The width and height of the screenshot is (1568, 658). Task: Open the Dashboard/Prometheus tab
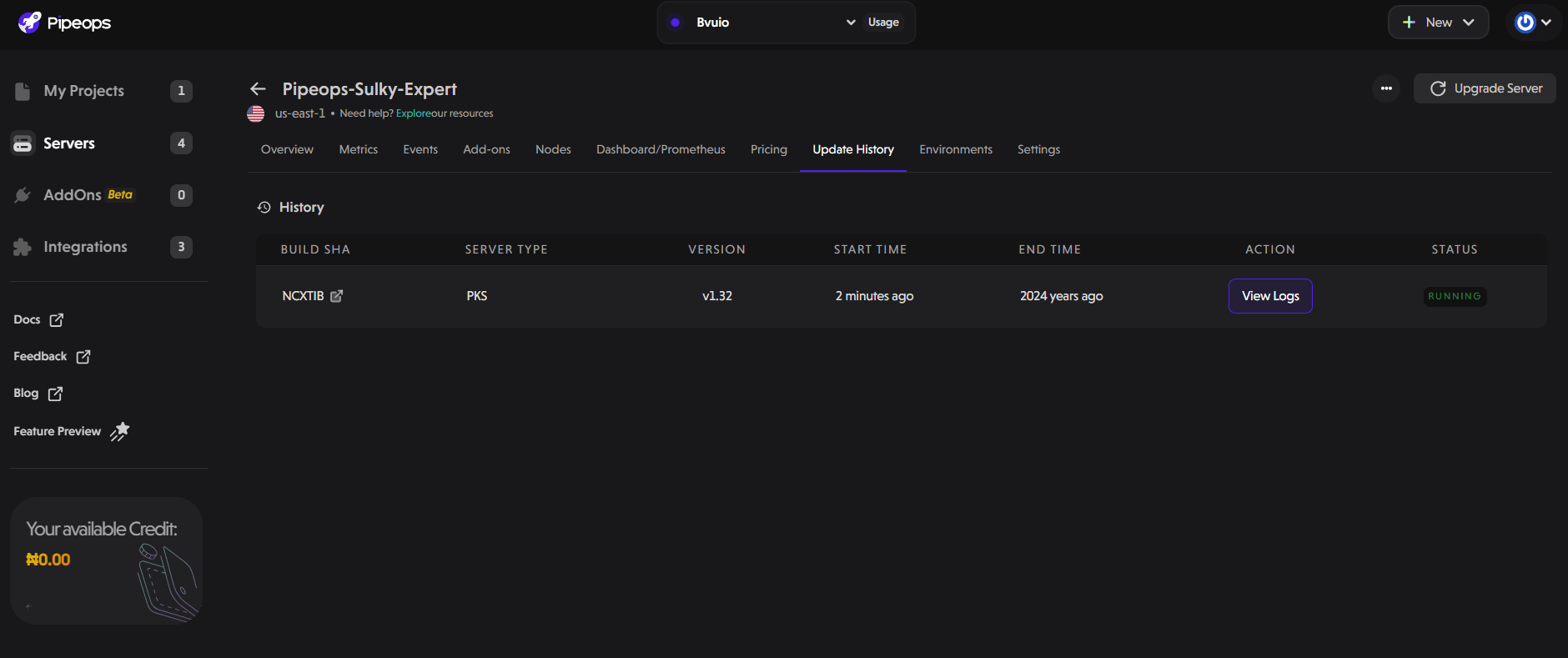pyautogui.click(x=661, y=149)
